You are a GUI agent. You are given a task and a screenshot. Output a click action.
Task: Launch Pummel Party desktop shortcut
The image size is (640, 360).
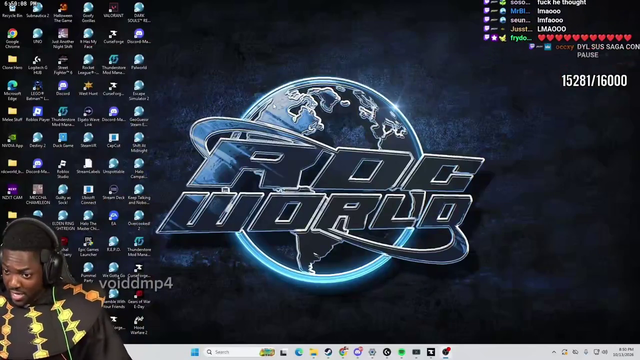(x=88, y=272)
